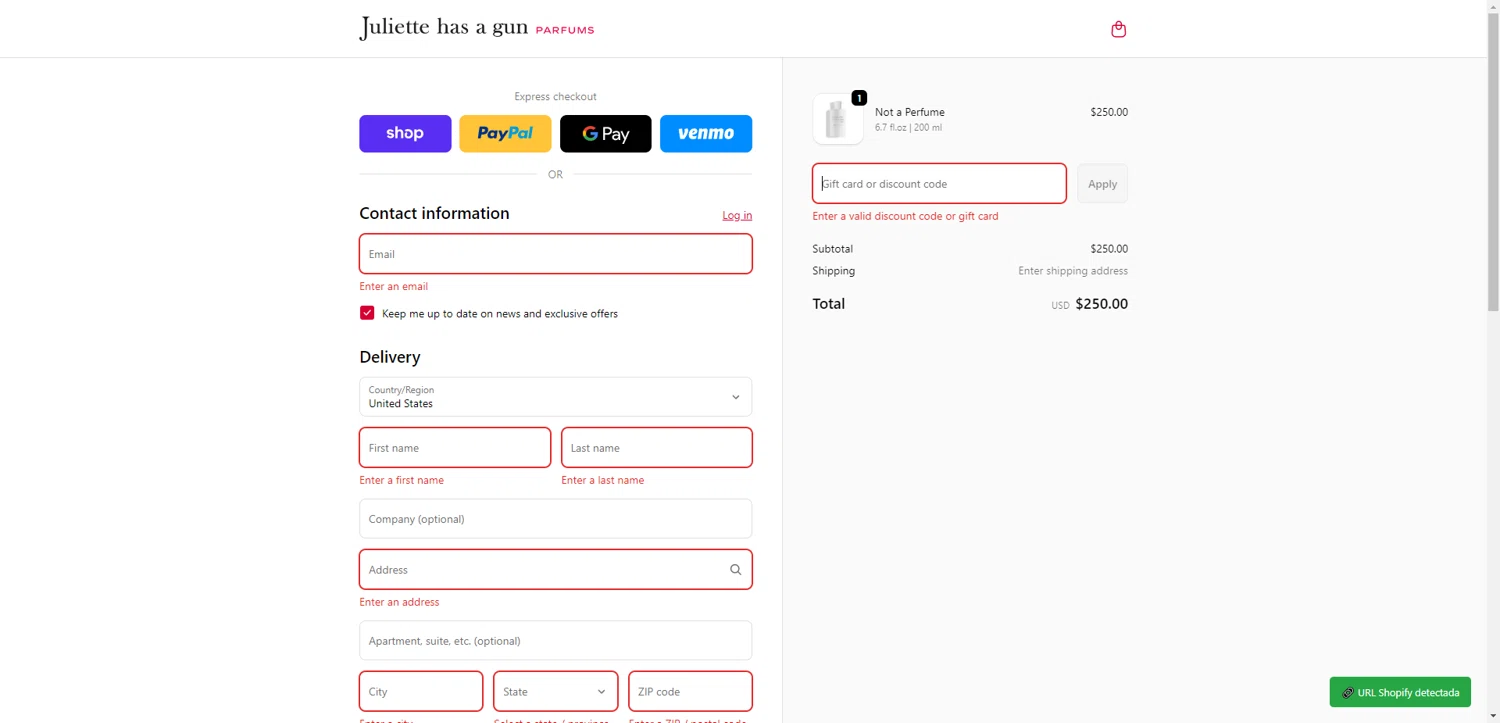Click the 'Enter an address' error text

point(399,602)
